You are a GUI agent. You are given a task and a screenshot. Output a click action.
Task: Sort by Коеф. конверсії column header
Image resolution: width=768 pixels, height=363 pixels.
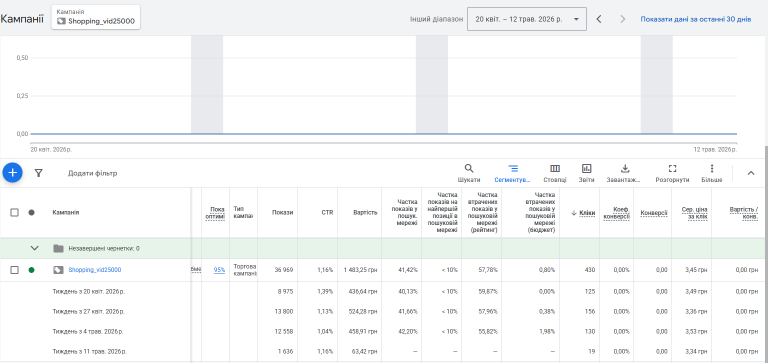[x=617, y=213]
